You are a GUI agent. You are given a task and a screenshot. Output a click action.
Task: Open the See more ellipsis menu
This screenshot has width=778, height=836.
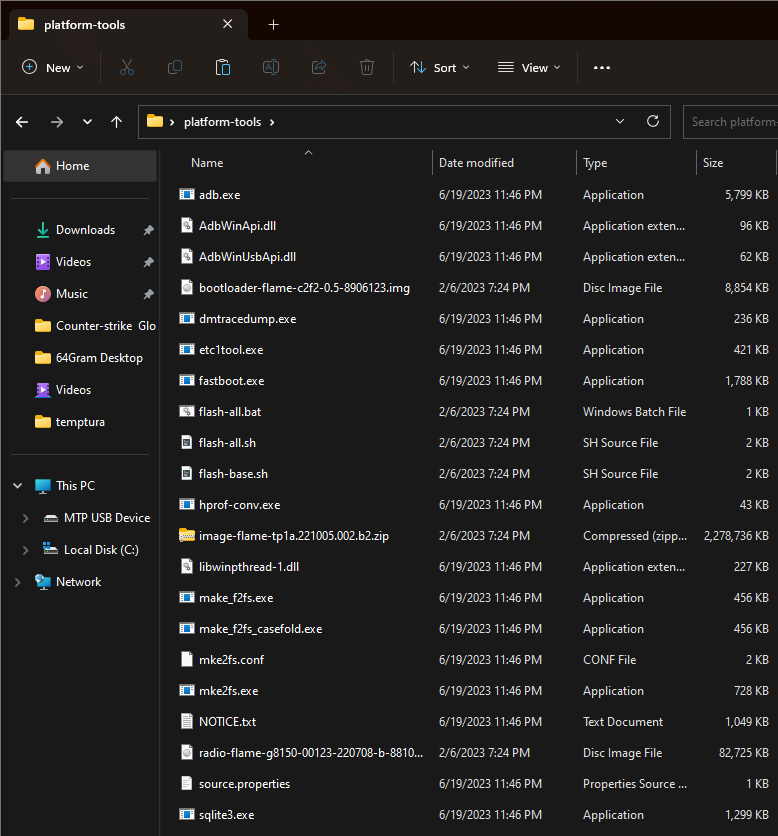pyautogui.click(x=601, y=67)
